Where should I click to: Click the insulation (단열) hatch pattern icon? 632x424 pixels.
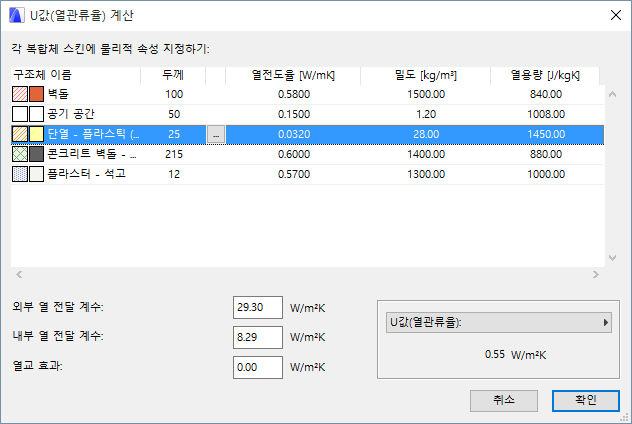pyautogui.click(x=20, y=133)
